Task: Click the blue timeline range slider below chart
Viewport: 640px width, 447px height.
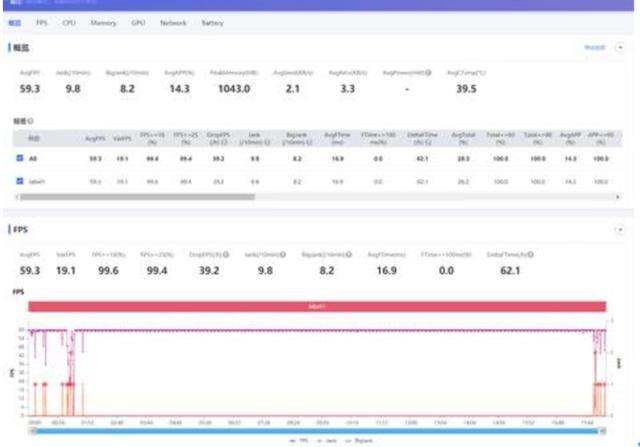Action: [x=317, y=429]
